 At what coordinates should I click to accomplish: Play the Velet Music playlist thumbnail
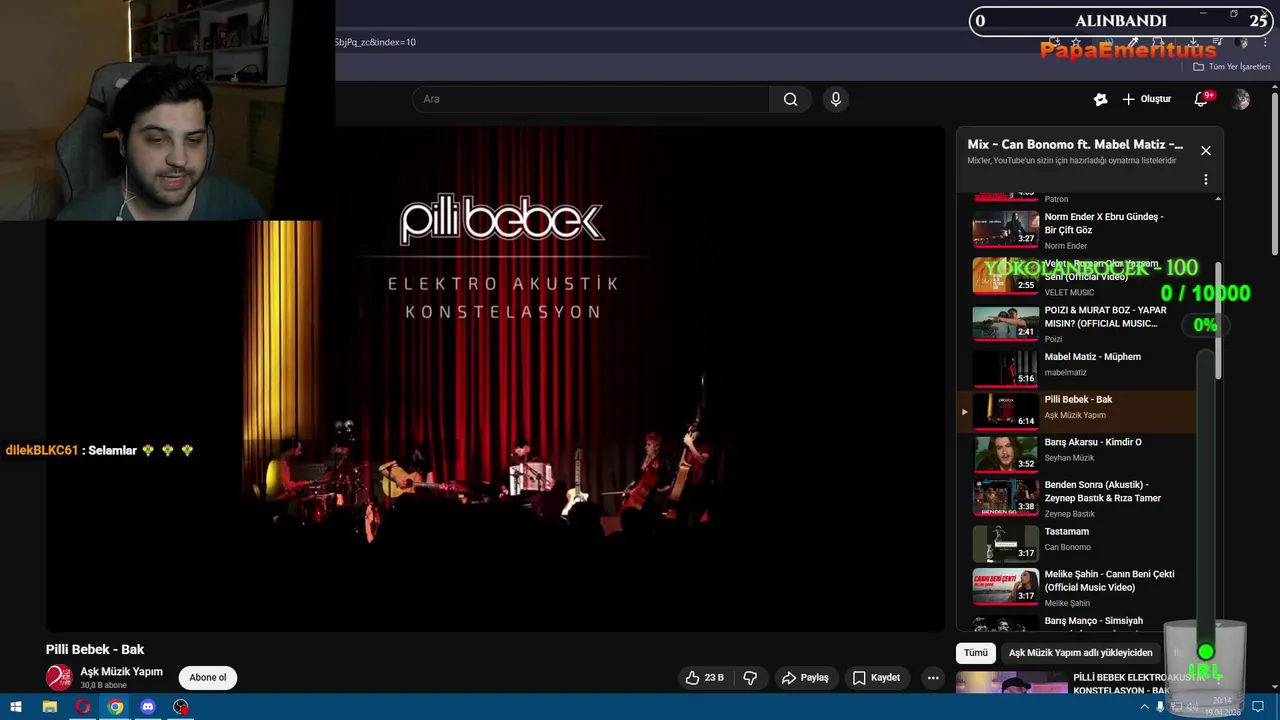tap(1005, 275)
